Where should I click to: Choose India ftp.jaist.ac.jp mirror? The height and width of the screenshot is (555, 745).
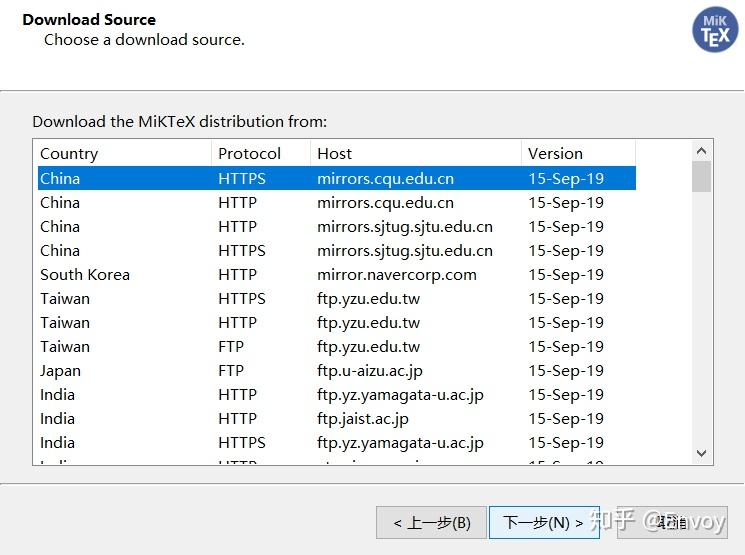click(335, 419)
